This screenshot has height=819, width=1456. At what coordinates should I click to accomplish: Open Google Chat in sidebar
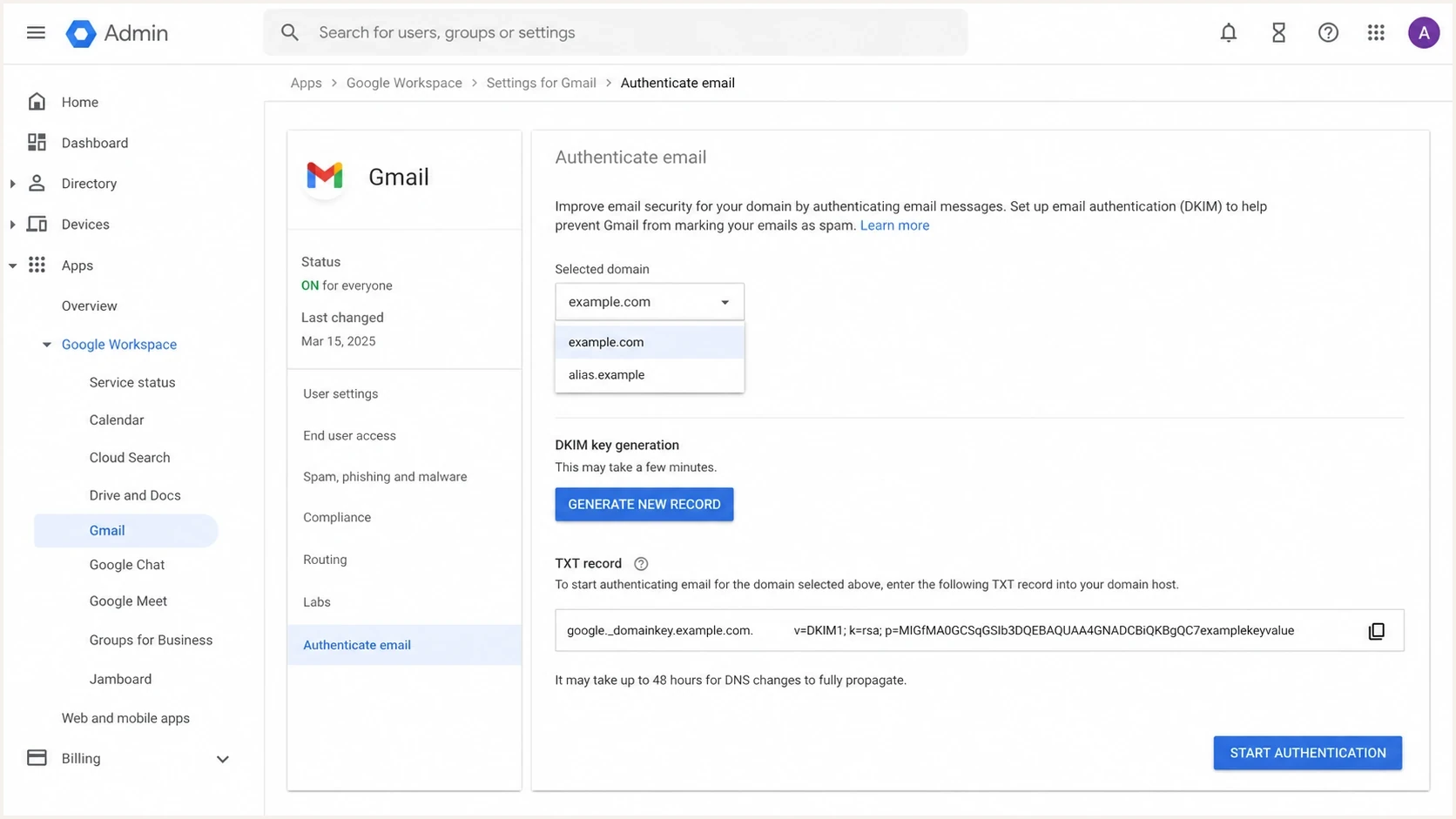(127, 565)
